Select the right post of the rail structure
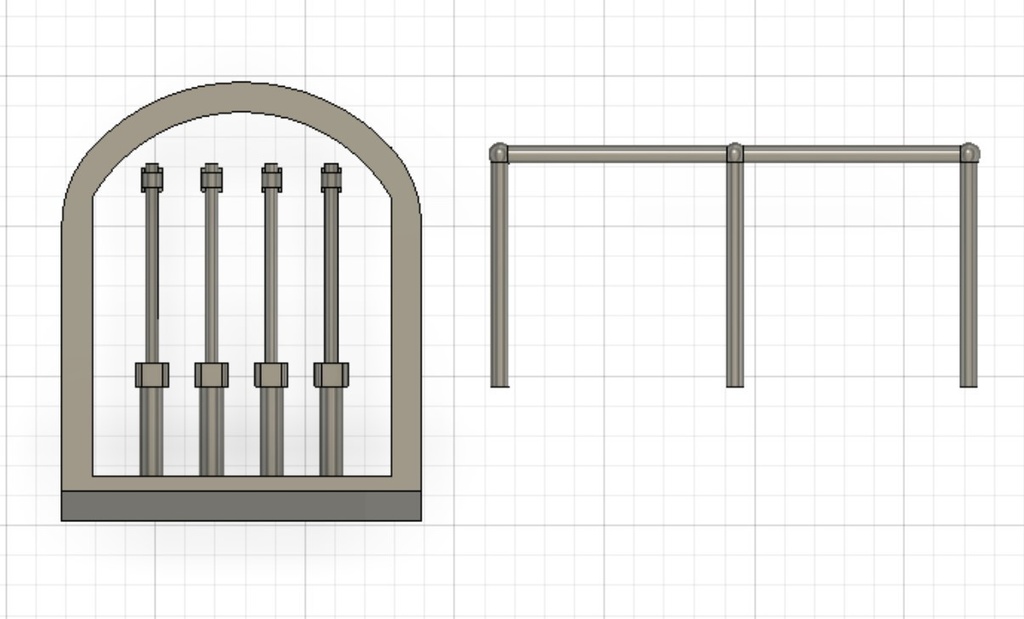The width and height of the screenshot is (1024, 619). click(x=968, y=274)
